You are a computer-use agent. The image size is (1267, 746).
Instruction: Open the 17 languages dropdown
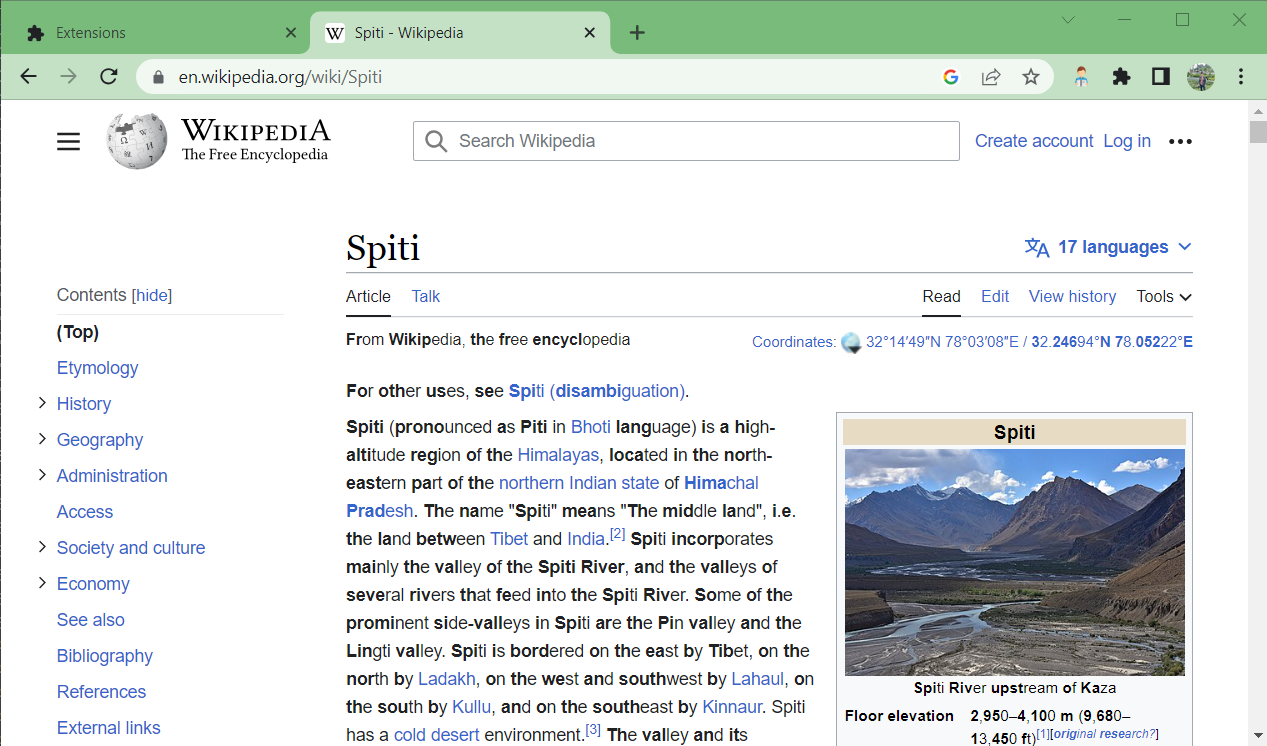(x=1125, y=247)
